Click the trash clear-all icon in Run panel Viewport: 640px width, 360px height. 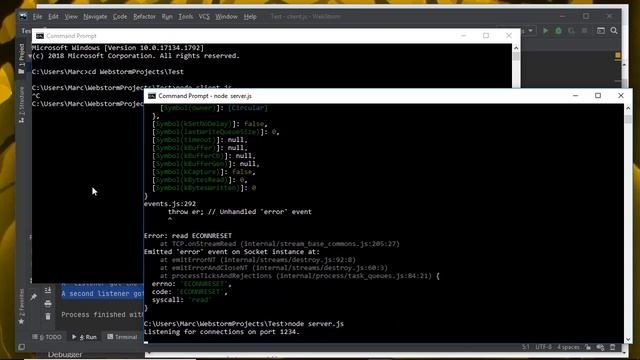(48, 316)
